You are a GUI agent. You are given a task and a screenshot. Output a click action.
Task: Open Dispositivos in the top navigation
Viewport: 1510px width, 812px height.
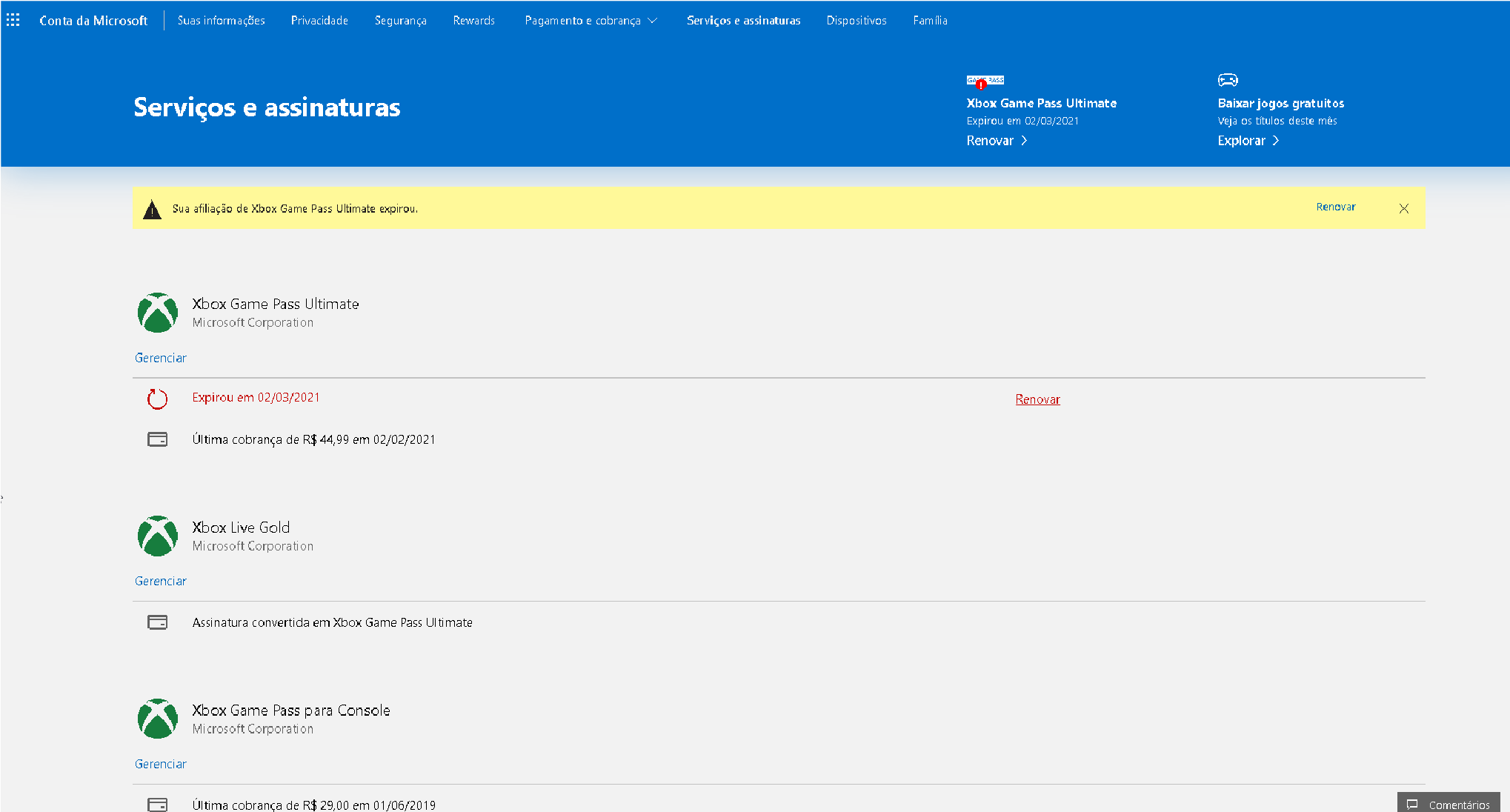click(x=857, y=21)
